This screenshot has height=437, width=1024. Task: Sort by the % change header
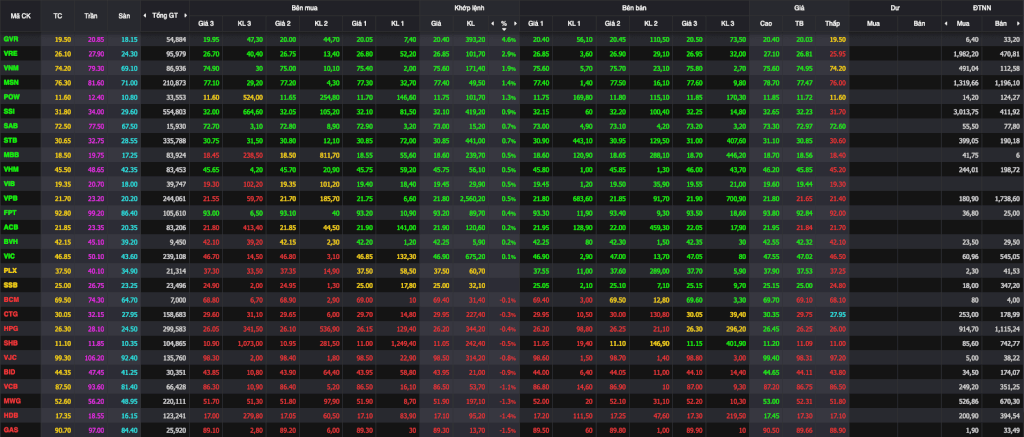504,24
